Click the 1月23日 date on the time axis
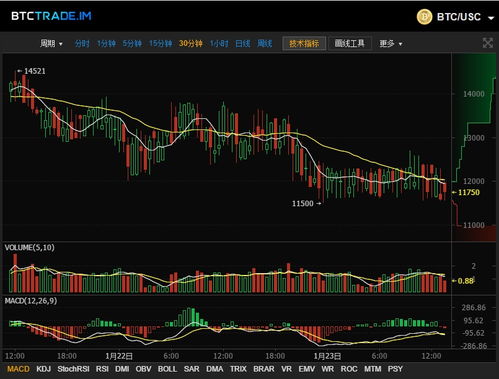 click(x=327, y=356)
